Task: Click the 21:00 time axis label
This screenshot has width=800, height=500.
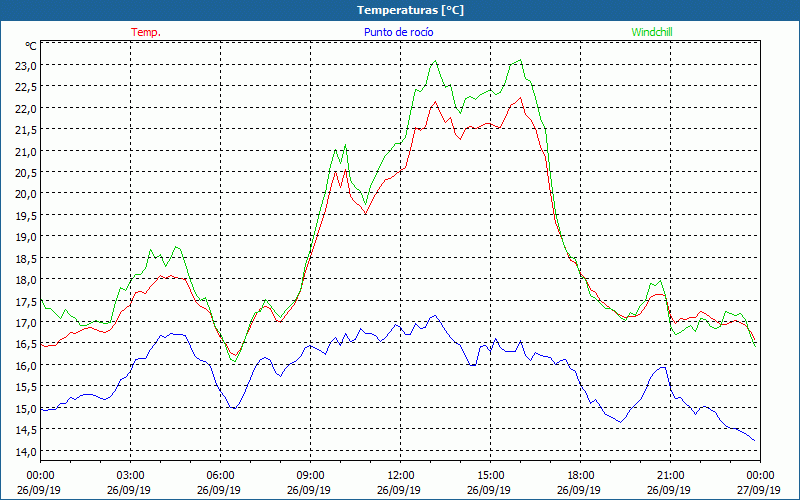Action: pyautogui.click(x=670, y=476)
